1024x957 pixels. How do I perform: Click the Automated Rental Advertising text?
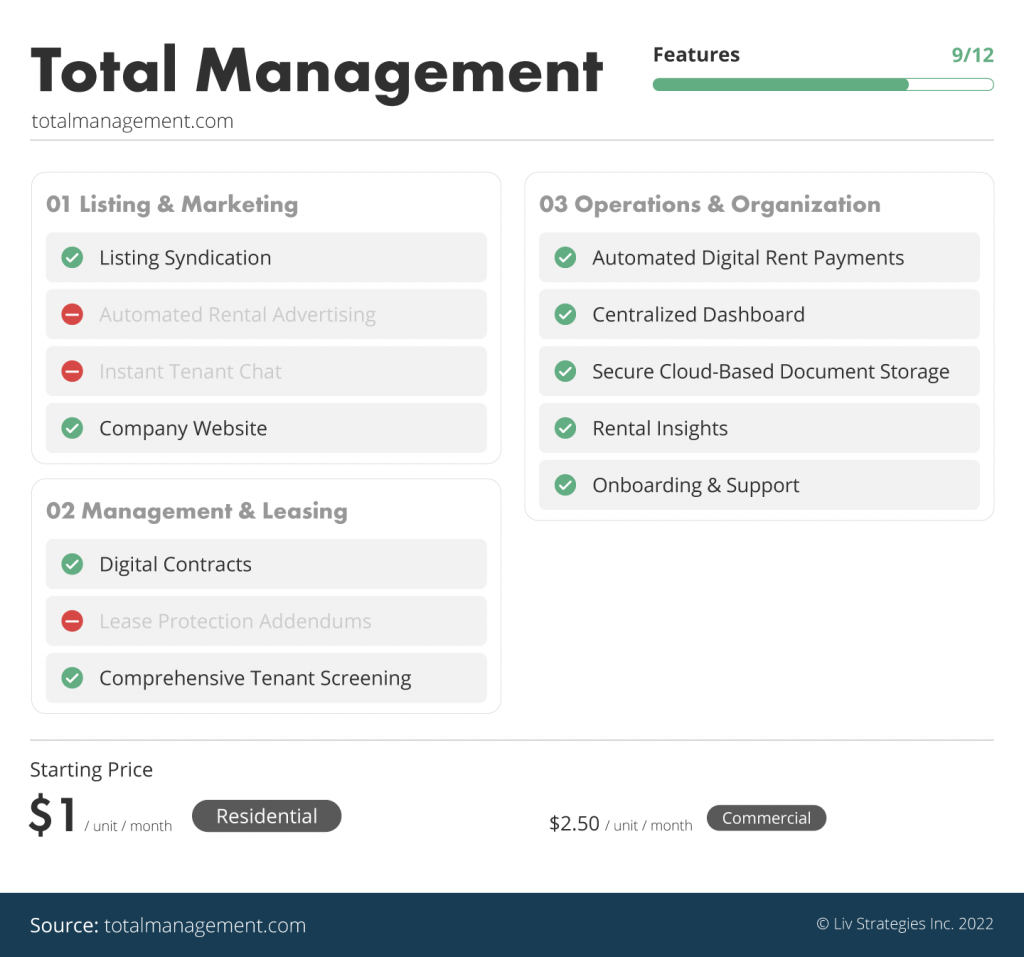pos(238,315)
